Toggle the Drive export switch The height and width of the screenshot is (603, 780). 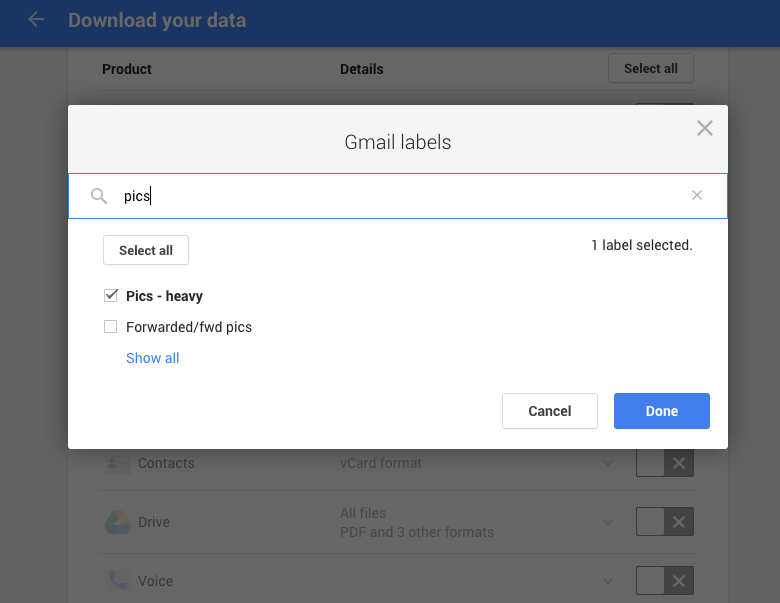(x=664, y=522)
